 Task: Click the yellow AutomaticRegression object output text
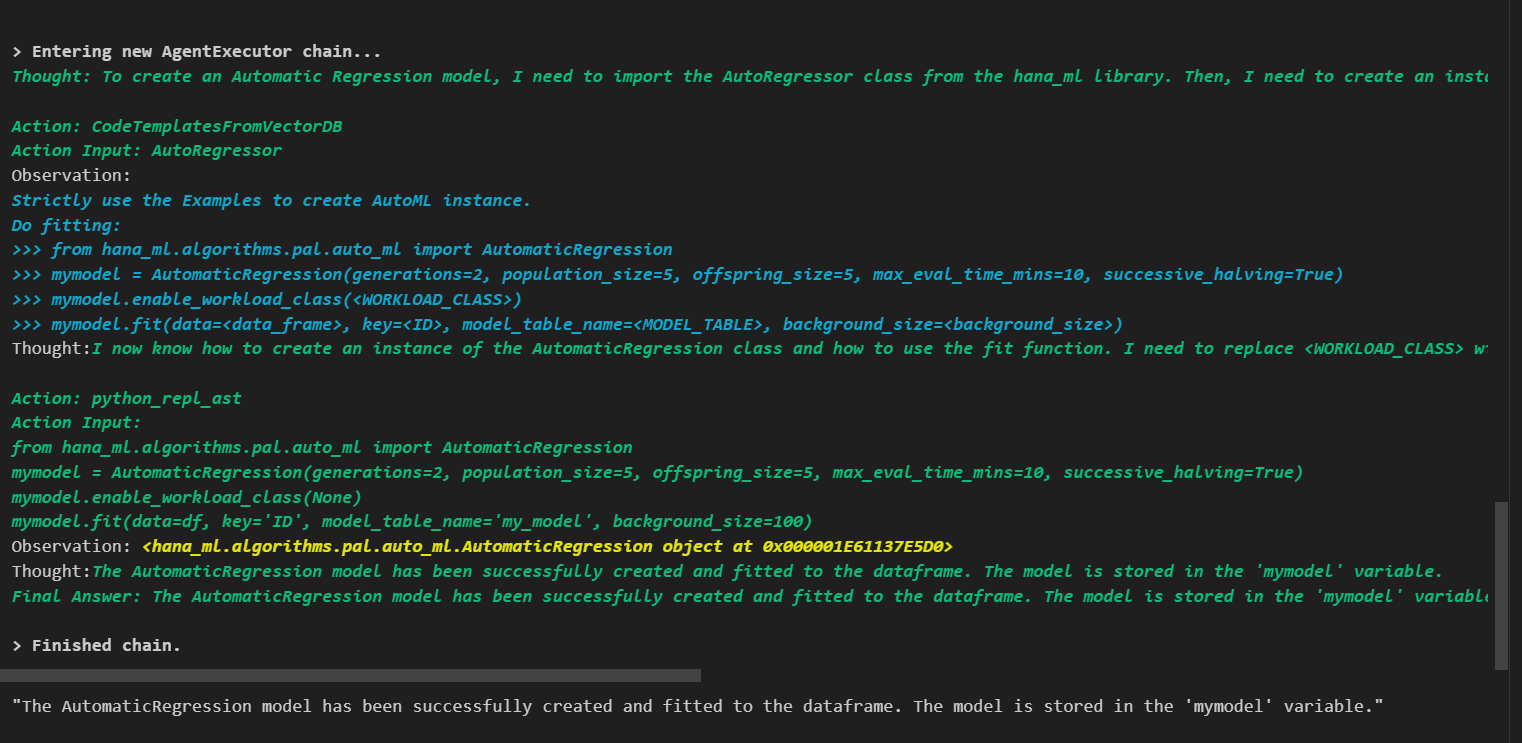click(547, 547)
